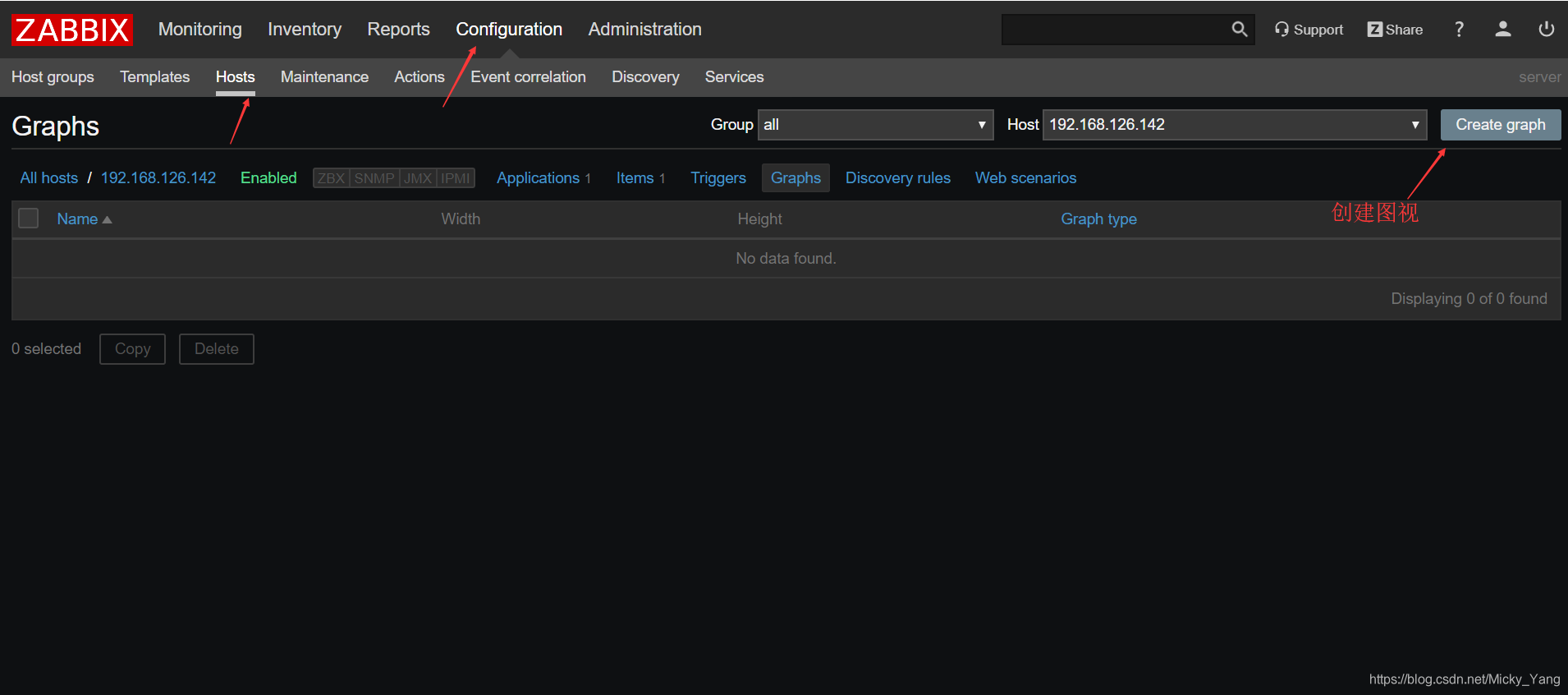Follow the All hosts breadcrumb link
The width and height of the screenshot is (1568, 695).
49,178
